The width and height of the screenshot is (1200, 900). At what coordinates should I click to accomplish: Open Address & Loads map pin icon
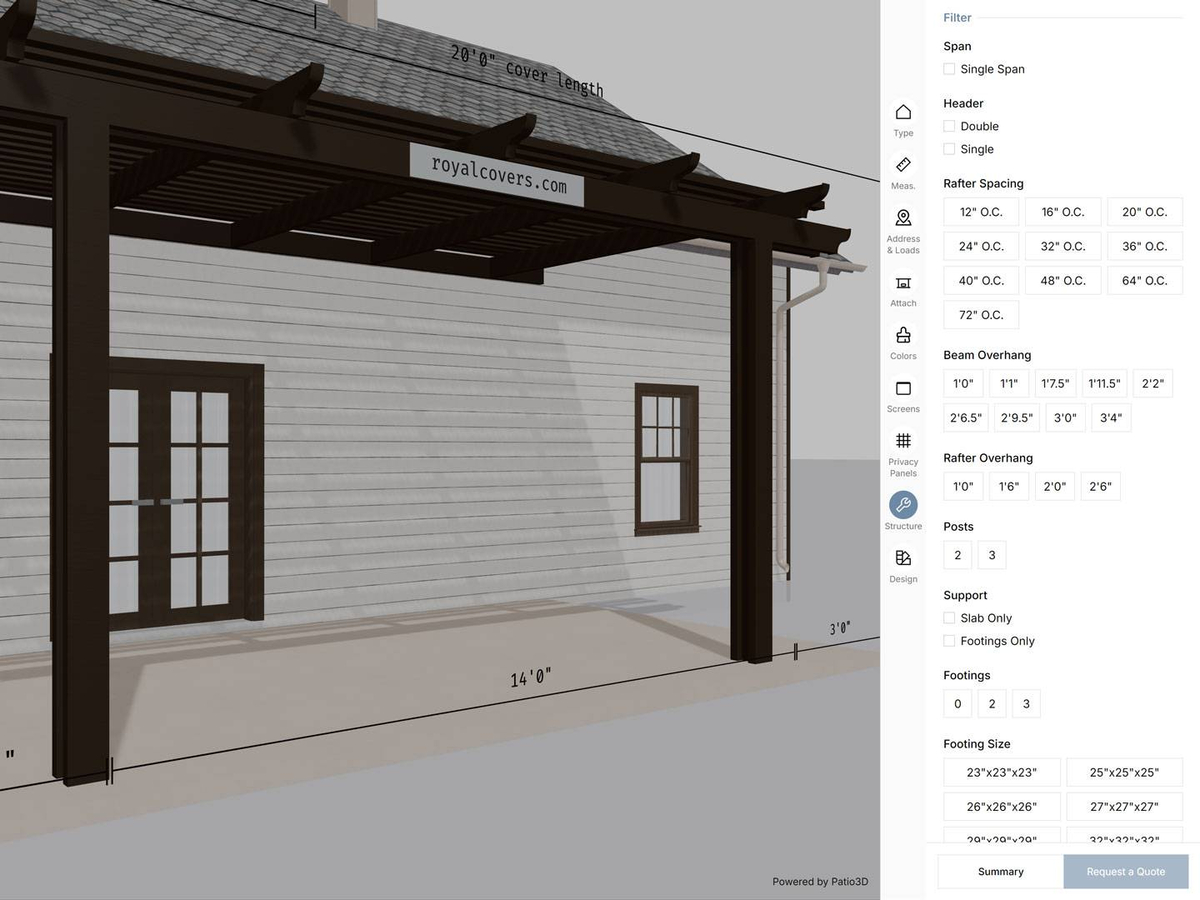click(903, 218)
